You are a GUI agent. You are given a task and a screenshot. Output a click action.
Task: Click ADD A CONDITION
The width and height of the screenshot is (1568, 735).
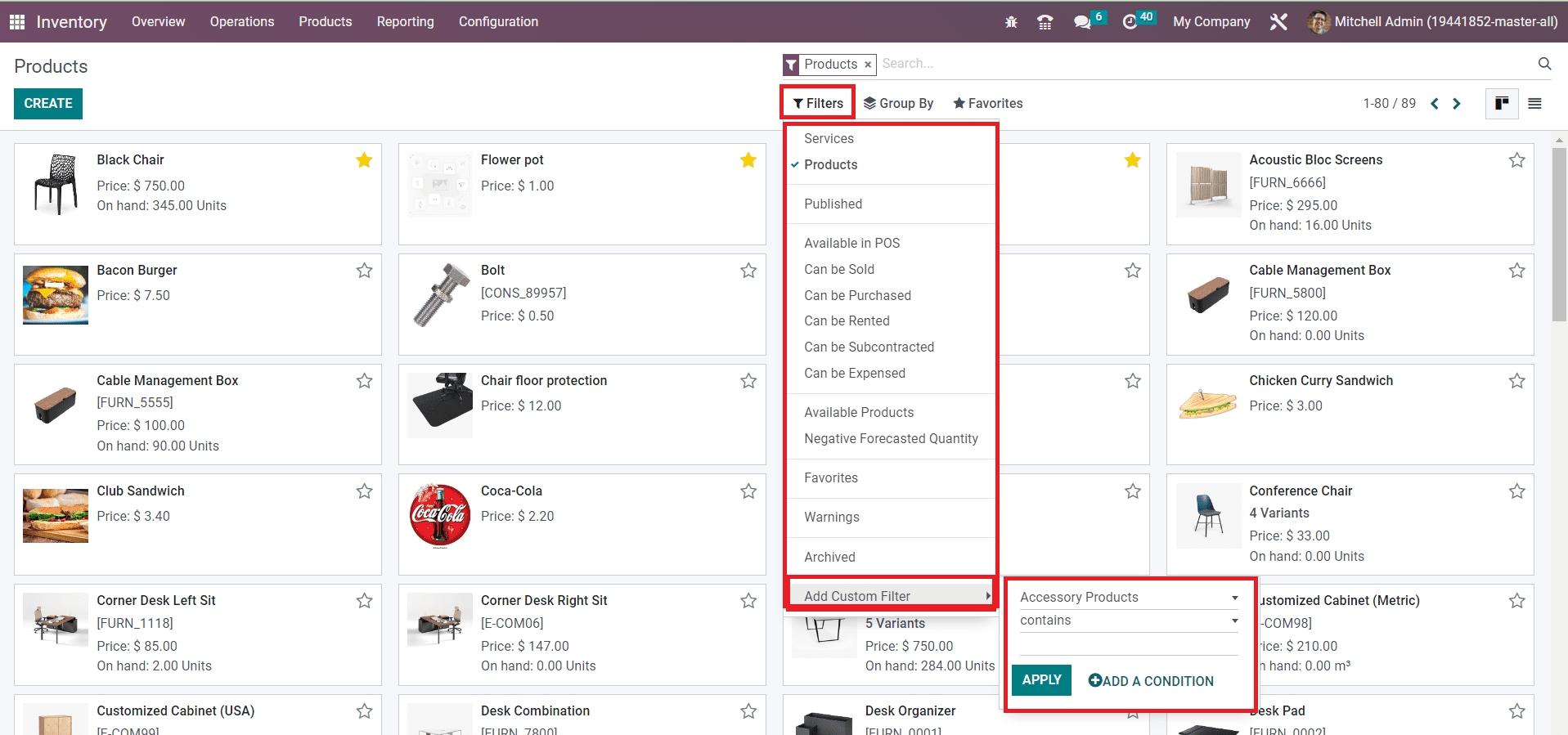[x=1151, y=681]
